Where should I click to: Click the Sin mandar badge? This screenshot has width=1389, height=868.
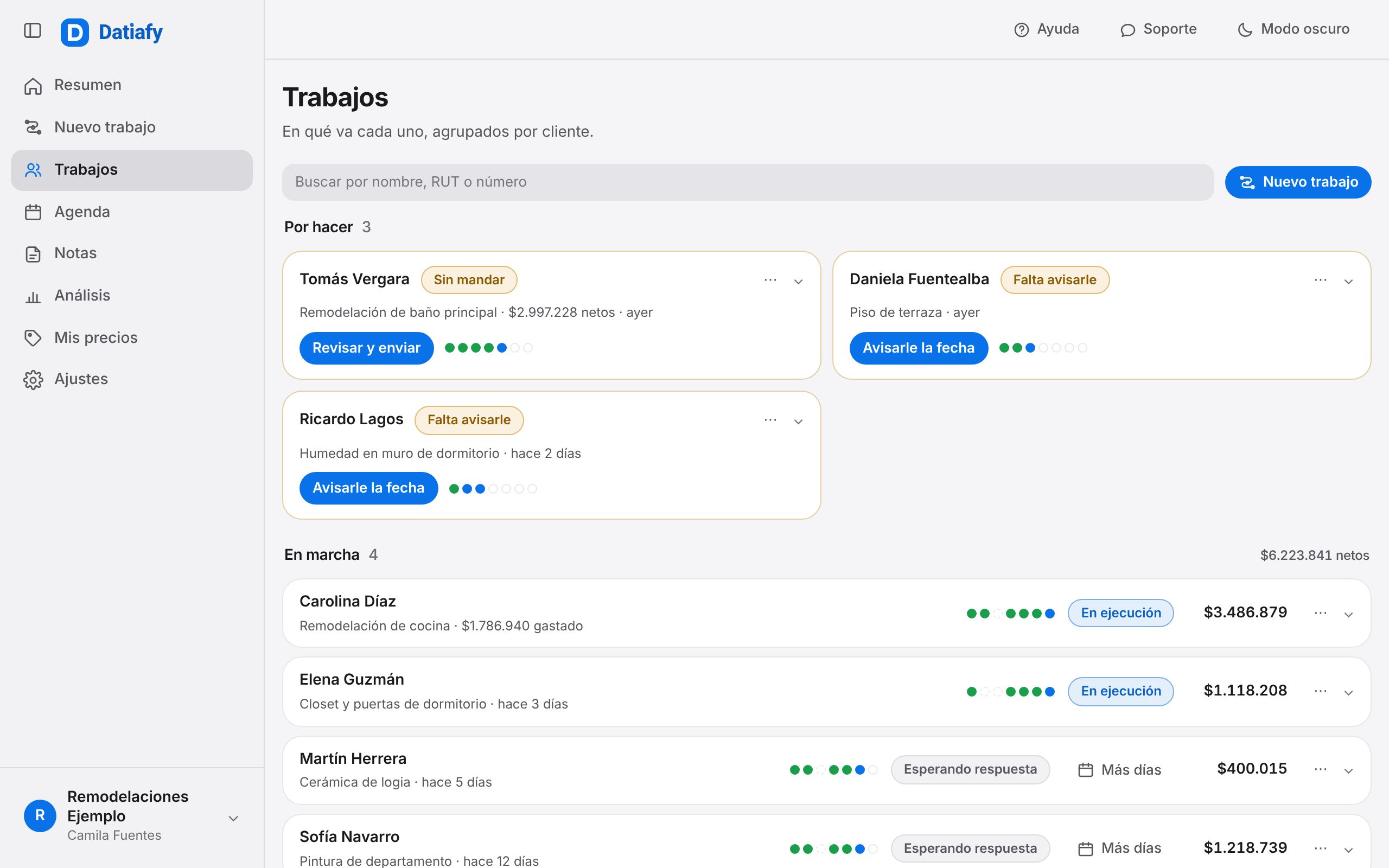coord(469,280)
